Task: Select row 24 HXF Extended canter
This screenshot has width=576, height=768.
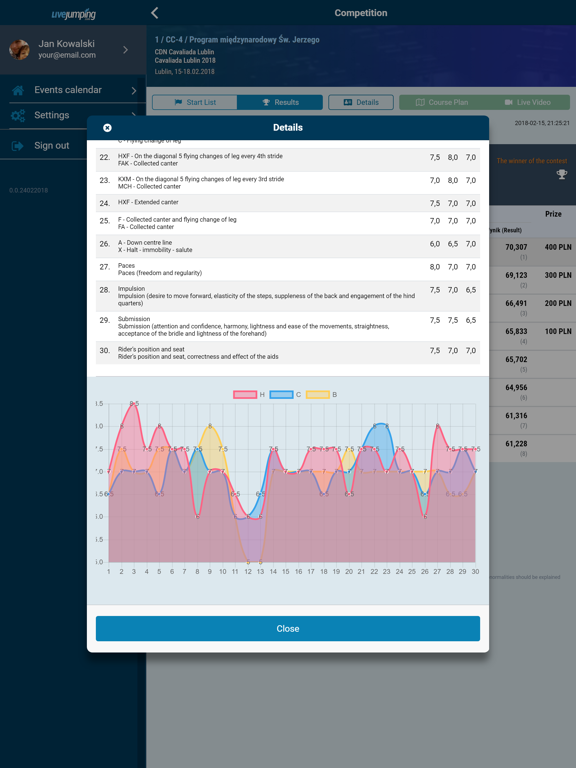Action: [x=288, y=203]
